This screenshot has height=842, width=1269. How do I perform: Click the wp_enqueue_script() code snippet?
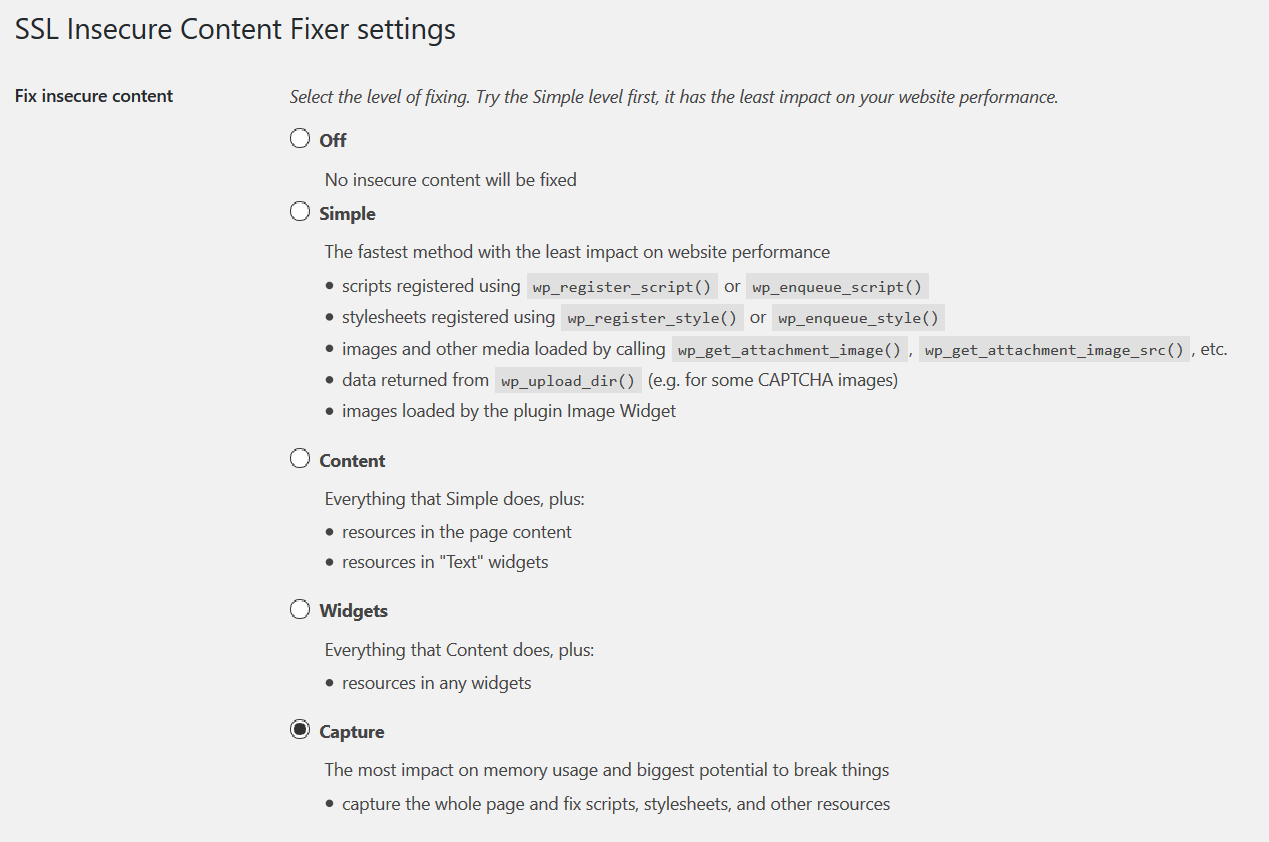click(836, 287)
